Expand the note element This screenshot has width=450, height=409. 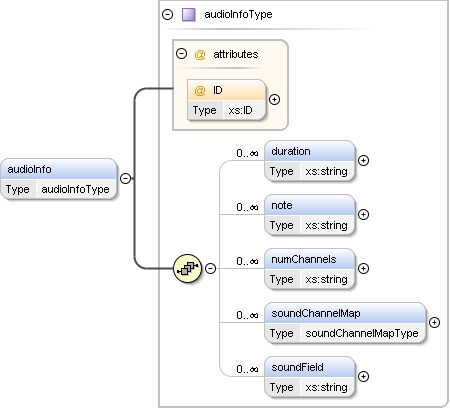pyautogui.click(x=363, y=215)
